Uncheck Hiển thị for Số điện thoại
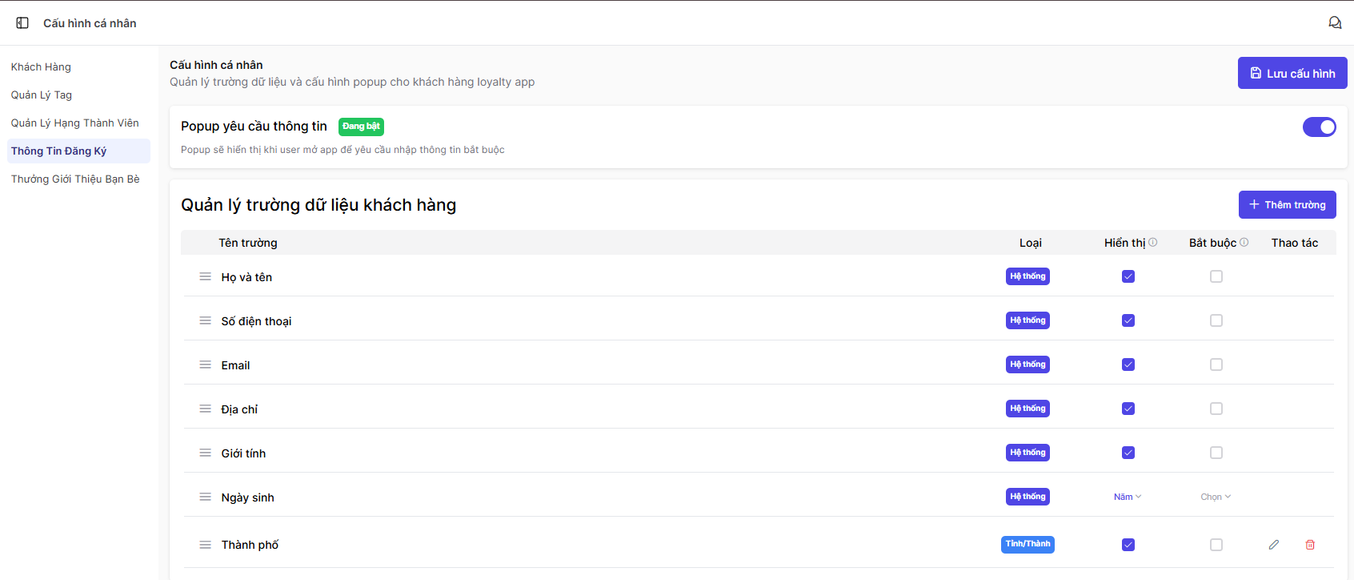This screenshot has height=580, width=1354. [x=1128, y=321]
